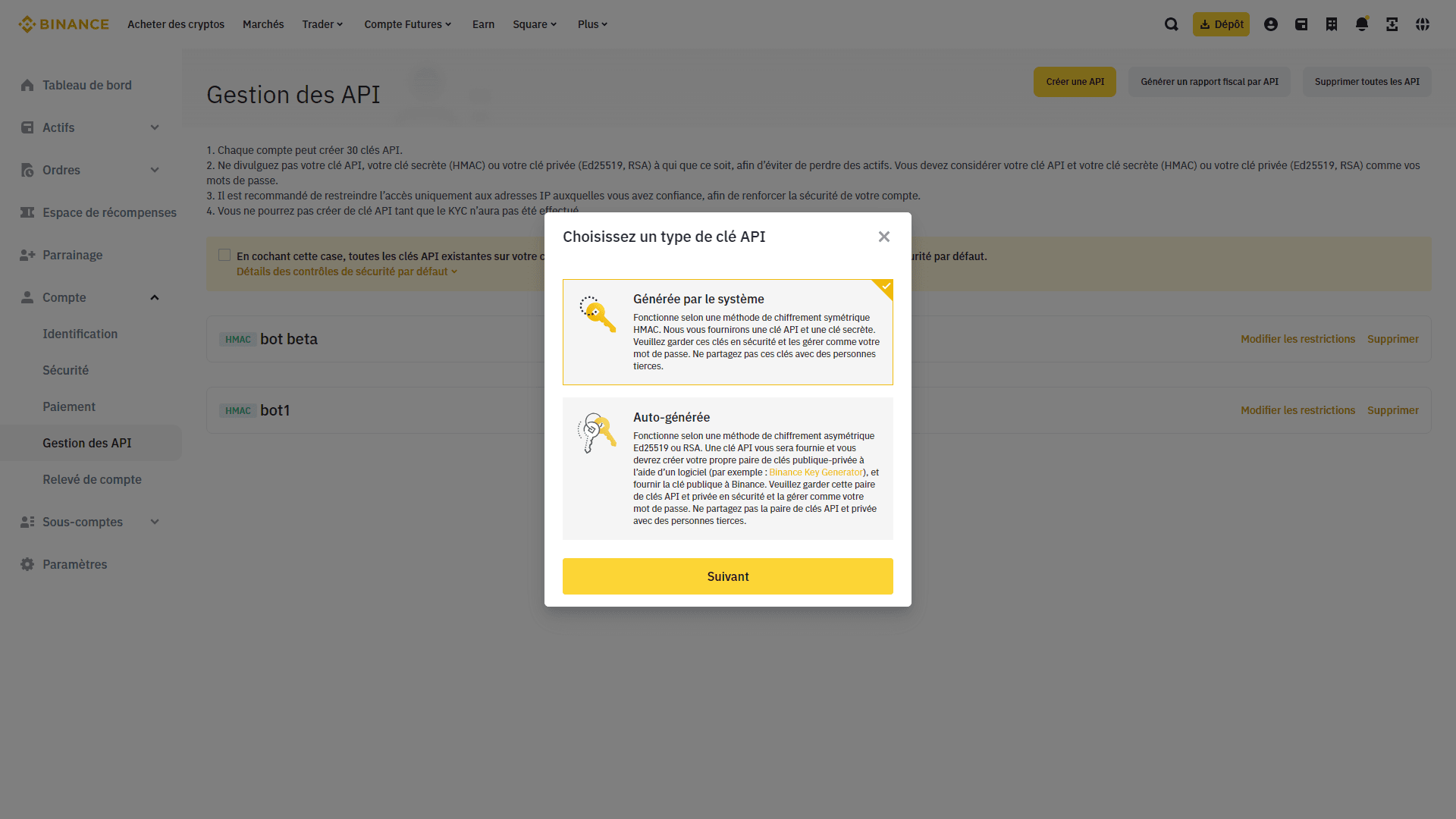
Task: Click the Compte person icon
Action: point(27,297)
